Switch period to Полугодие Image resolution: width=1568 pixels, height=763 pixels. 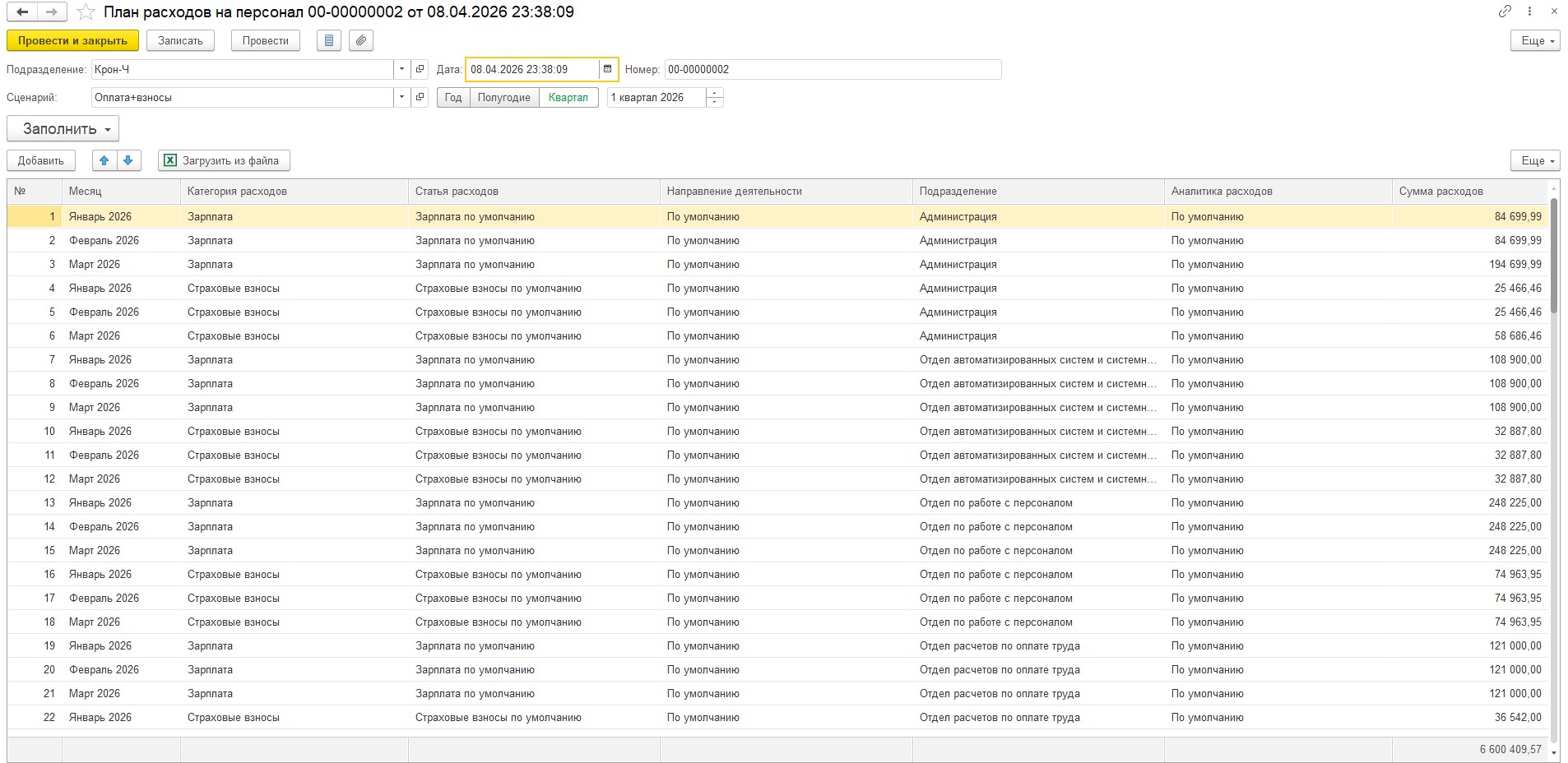pos(503,97)
